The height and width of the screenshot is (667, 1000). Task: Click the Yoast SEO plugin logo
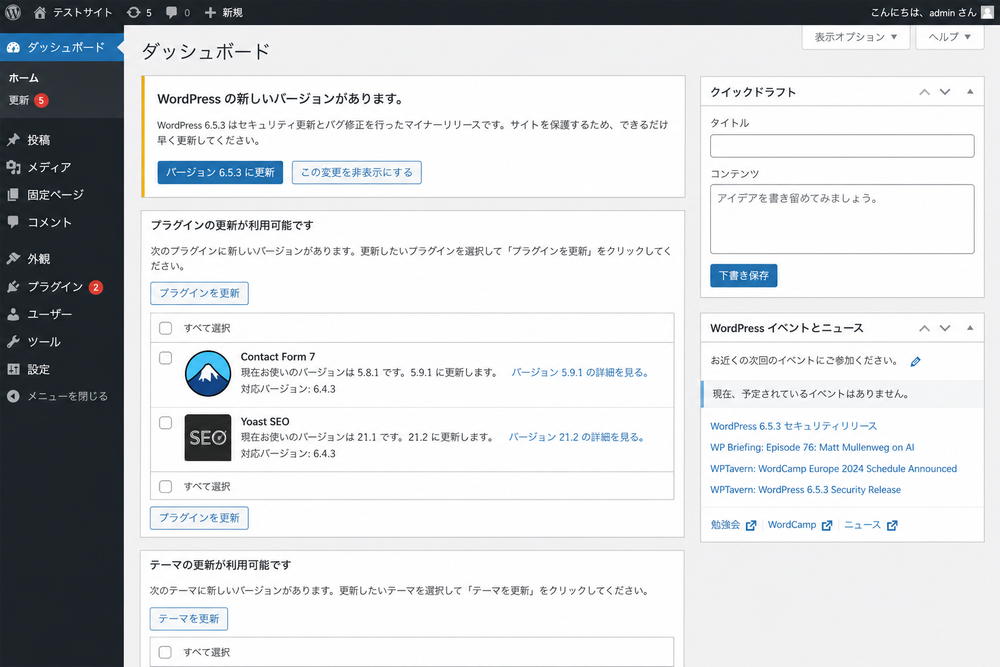[208, 437]
